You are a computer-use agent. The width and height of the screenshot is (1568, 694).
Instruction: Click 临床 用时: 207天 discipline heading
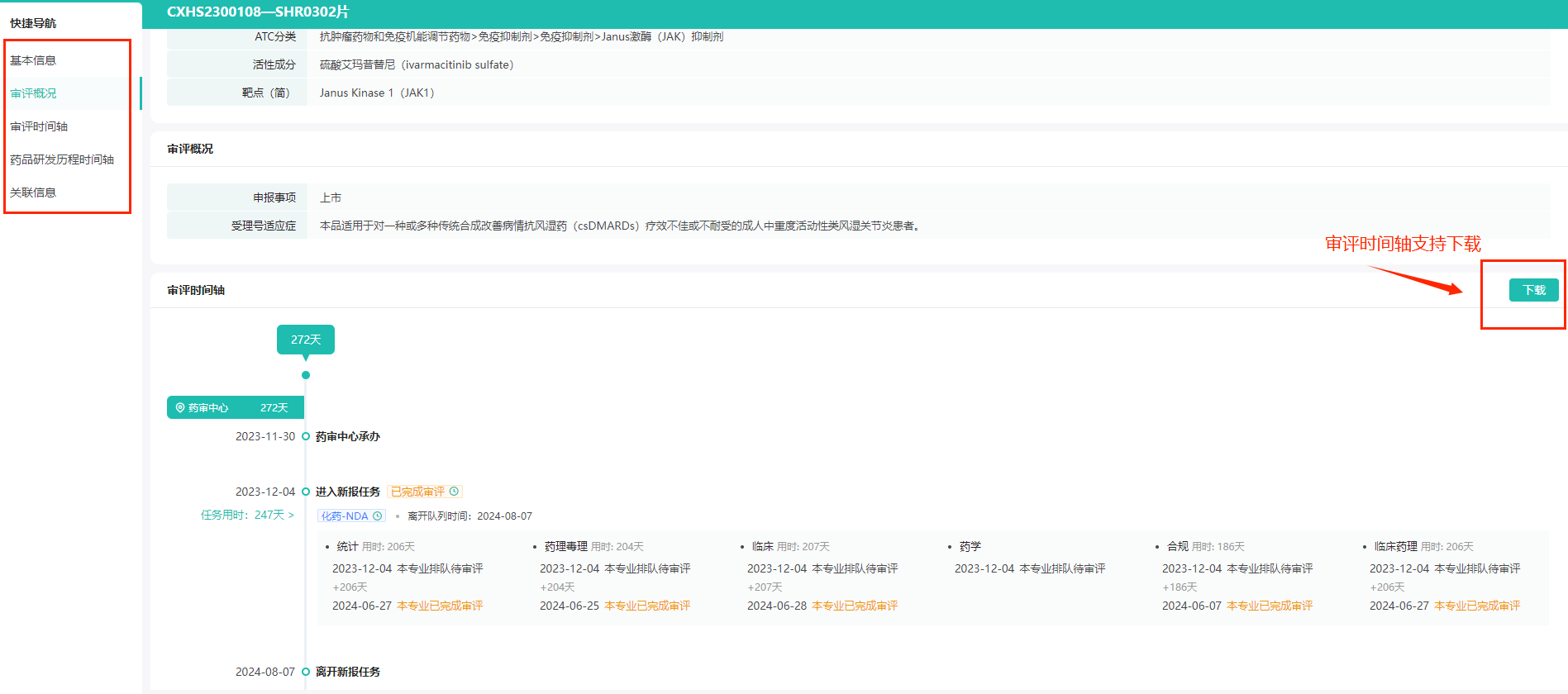[790, 547]
